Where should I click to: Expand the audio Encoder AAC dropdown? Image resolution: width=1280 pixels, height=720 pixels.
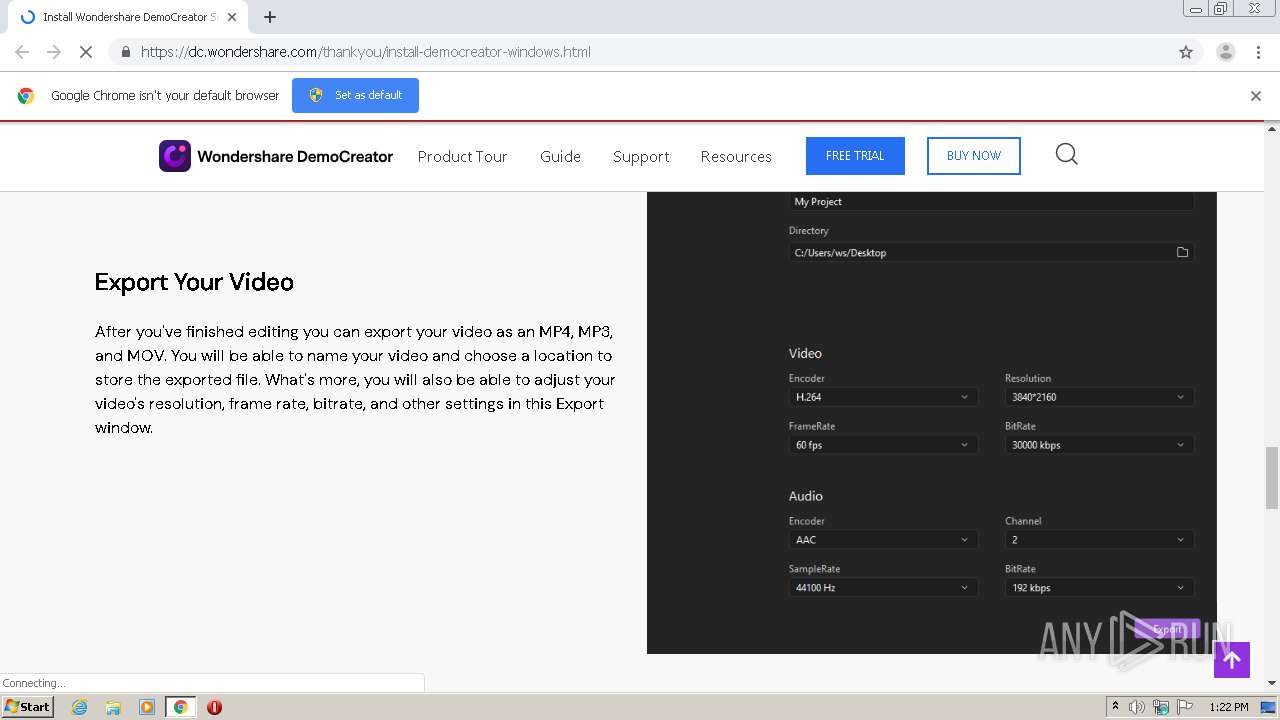[x=883, y=540]
